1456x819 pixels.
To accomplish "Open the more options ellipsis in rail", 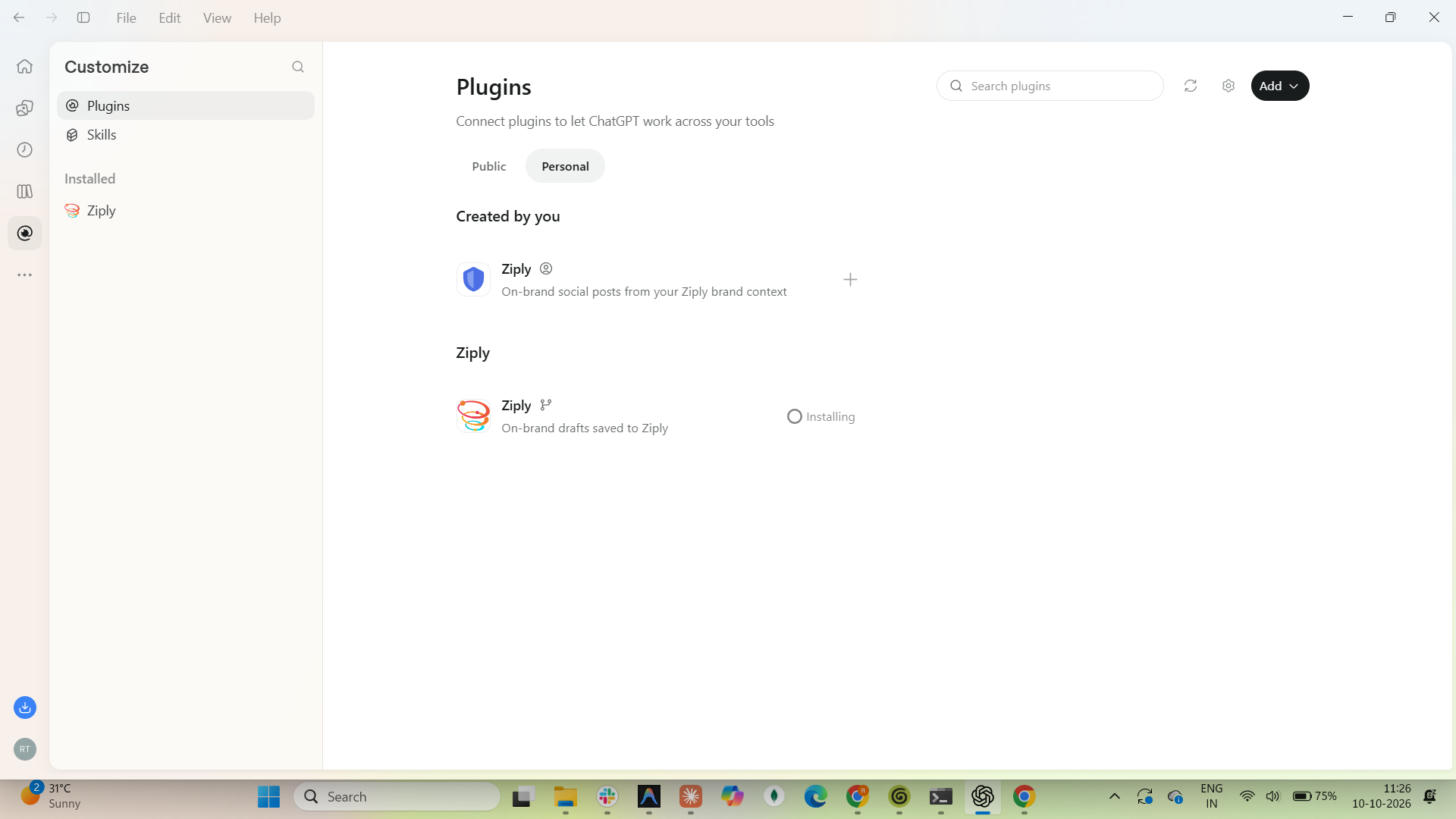I will [25, 275].
